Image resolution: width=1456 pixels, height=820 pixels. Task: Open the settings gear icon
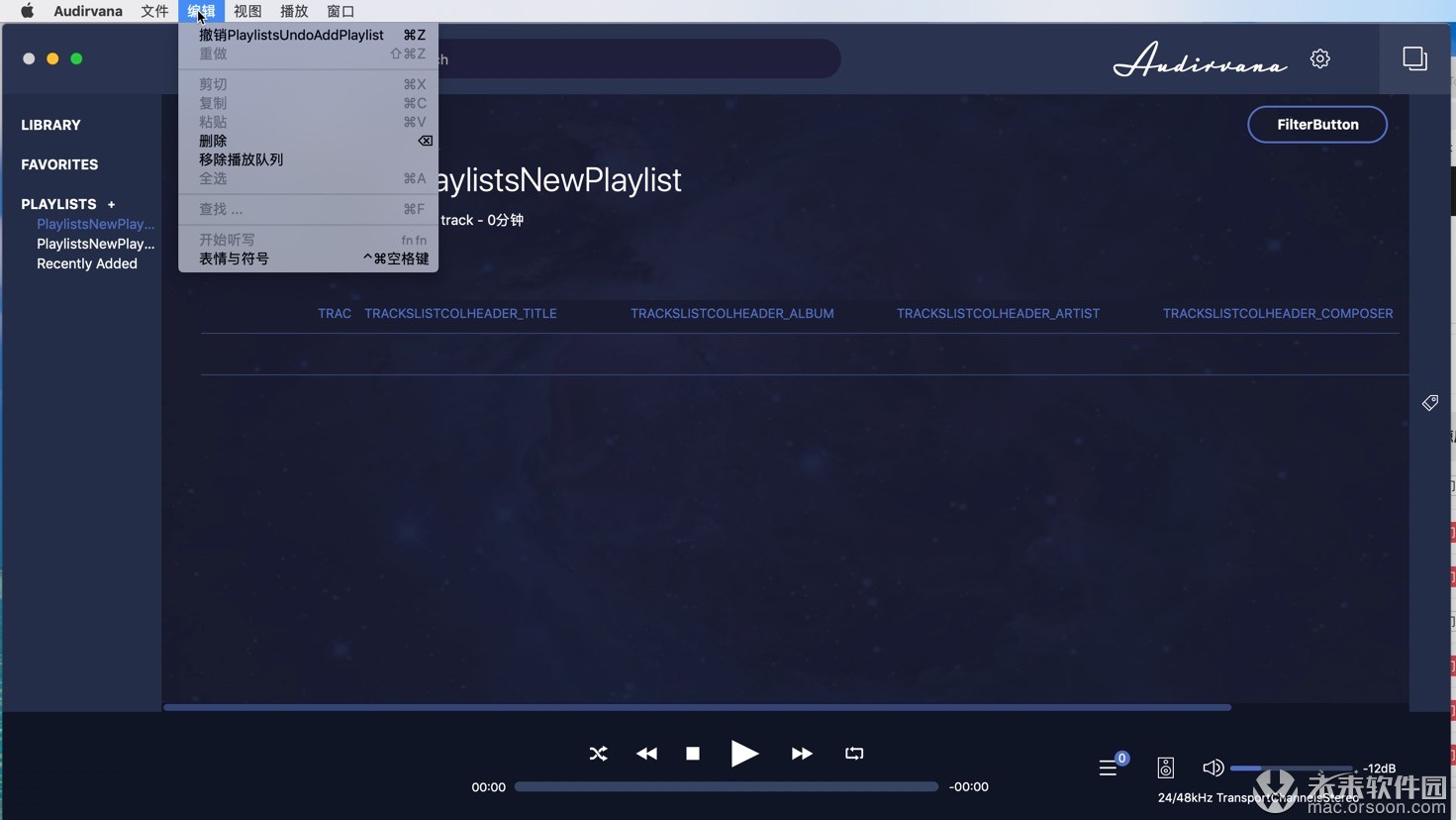point(1319,58)
